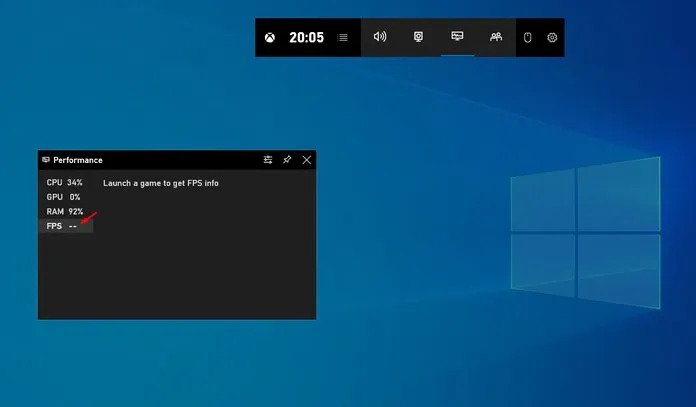This screenshot has width=696, height=407.
Task: Pin the Performance widget
Action: (287, 160)
